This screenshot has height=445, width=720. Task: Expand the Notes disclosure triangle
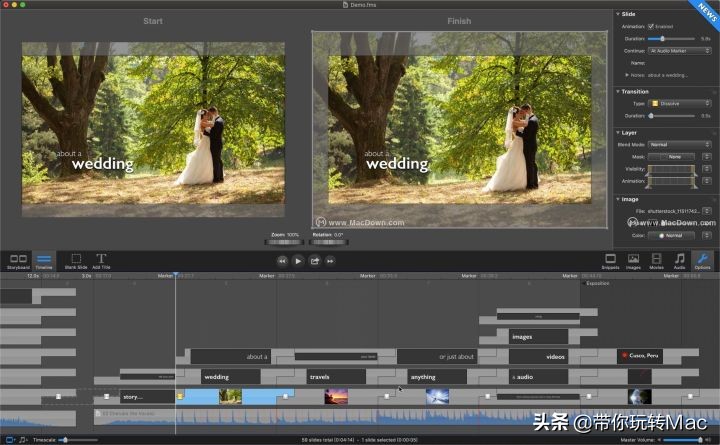pos(627,75)
